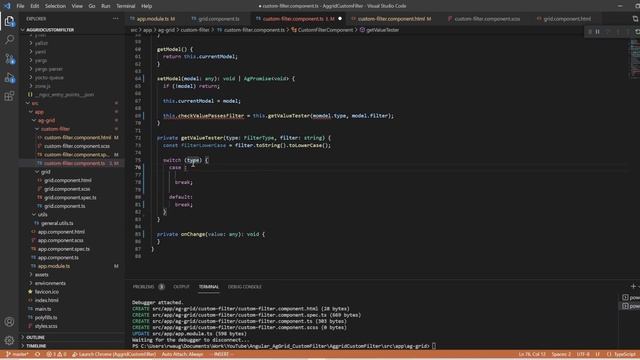The height and width of the screenshot is (360, 640).
Task: Open the Source Control view
Action: (9, 59)
